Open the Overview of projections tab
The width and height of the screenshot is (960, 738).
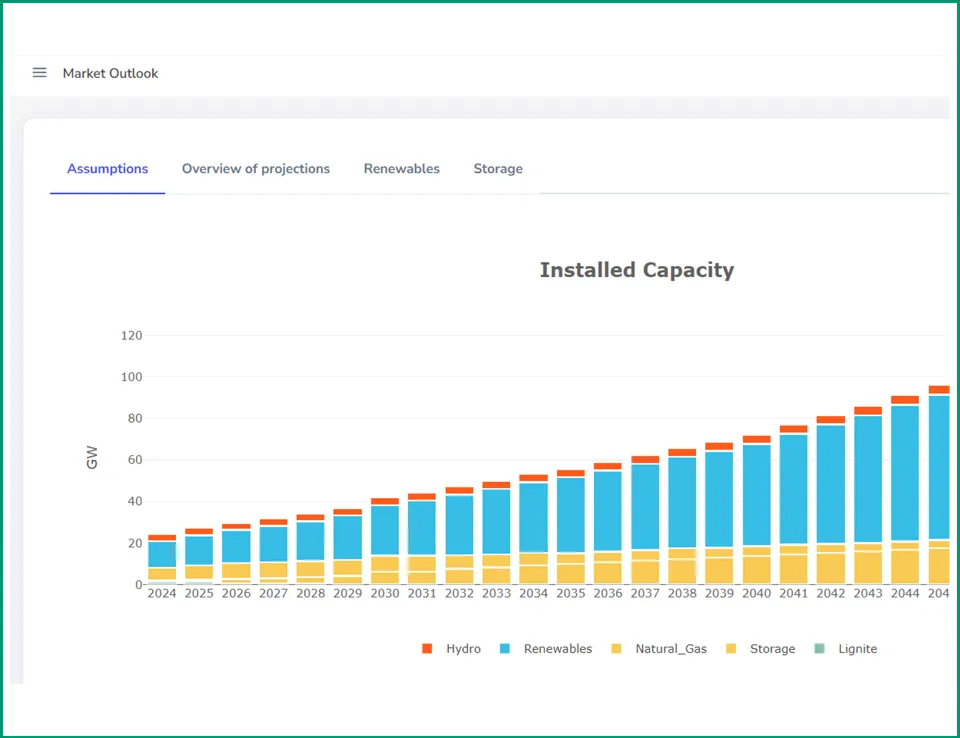tap(255, 169)
